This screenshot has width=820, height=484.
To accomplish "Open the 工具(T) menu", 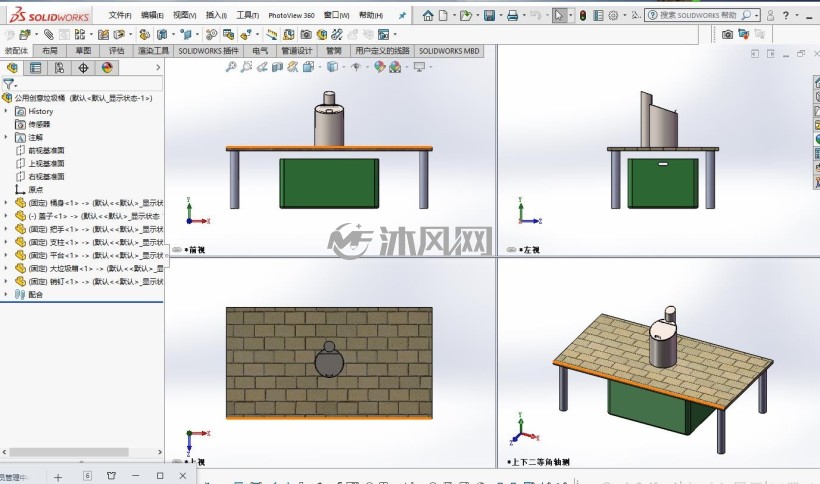I will pyautogui.click(x=247, y=15).
